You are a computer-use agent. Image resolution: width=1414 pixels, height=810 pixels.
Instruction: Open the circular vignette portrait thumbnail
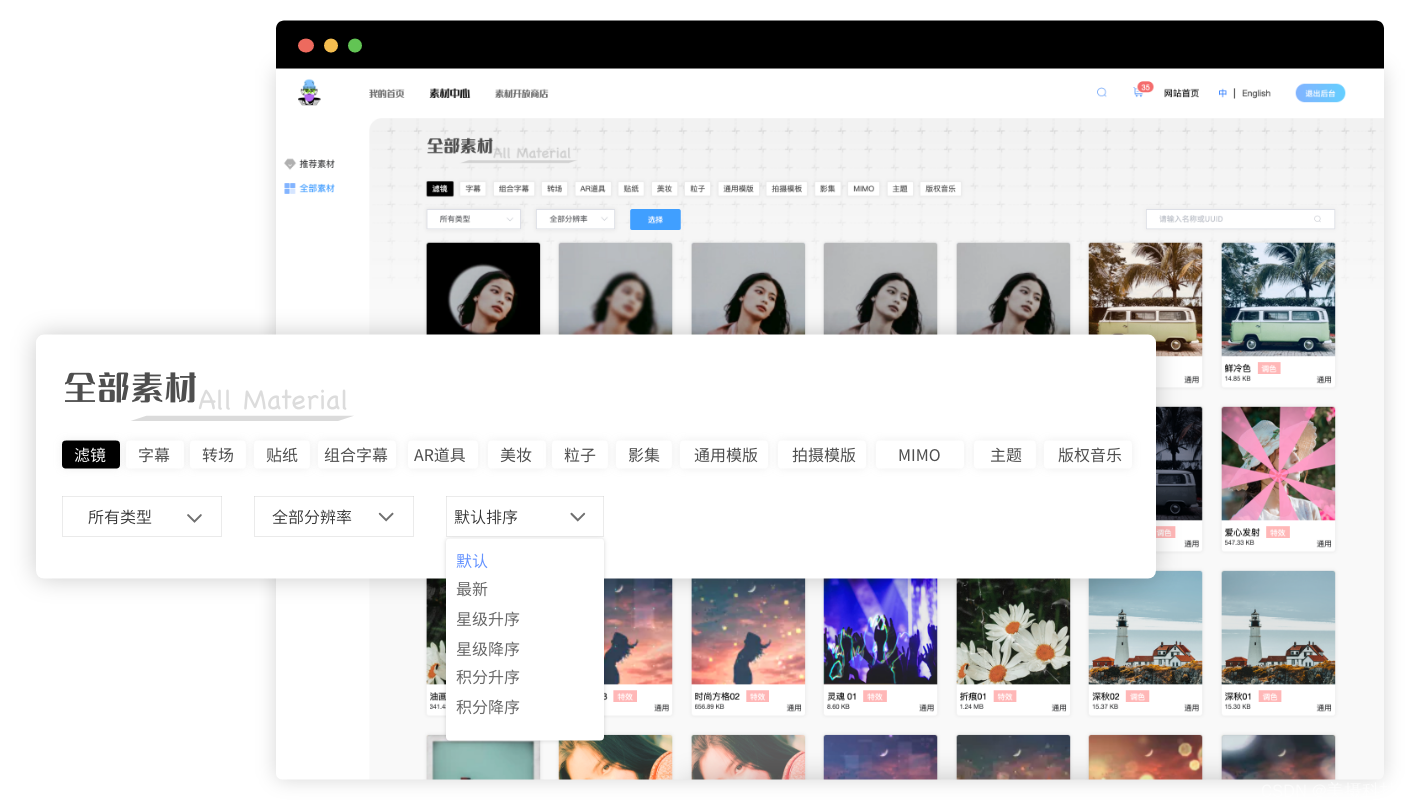pos(483,289)
